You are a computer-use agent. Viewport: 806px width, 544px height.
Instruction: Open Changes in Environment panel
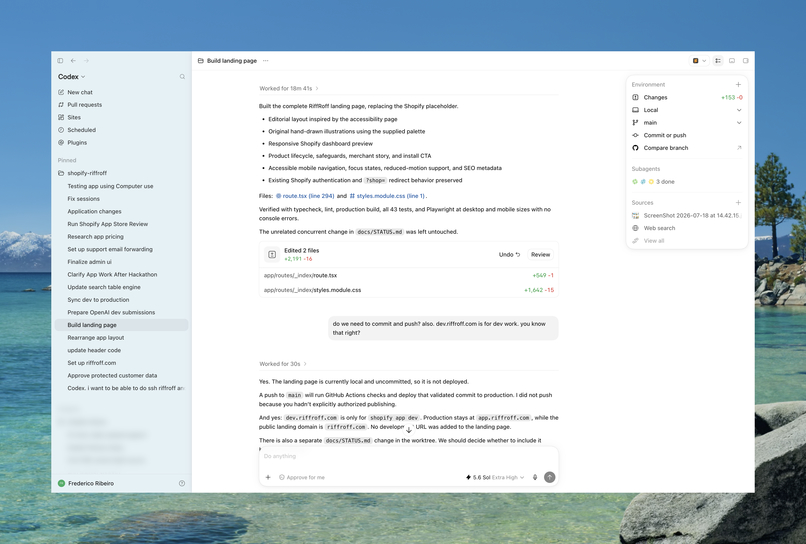click(x=687, y=97)
